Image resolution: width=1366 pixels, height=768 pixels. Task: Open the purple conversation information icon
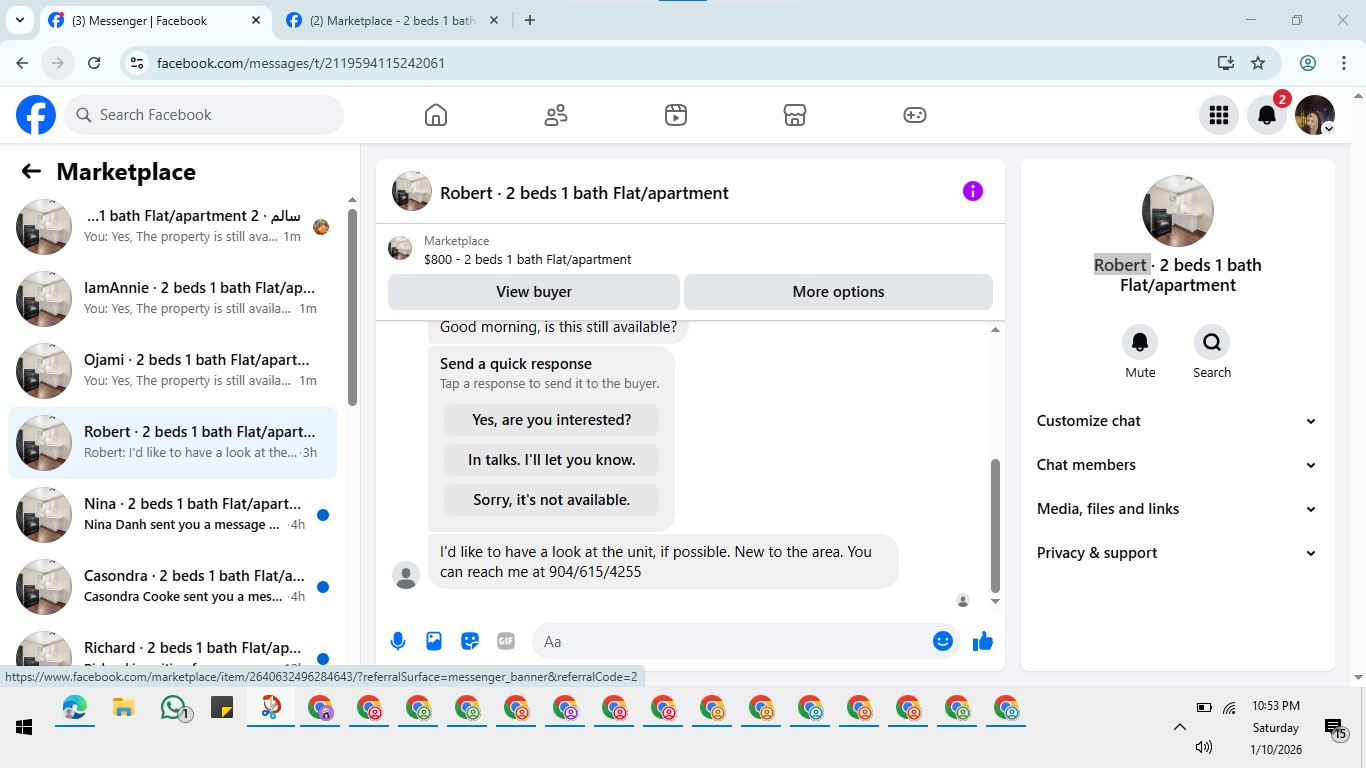point(973,192)
